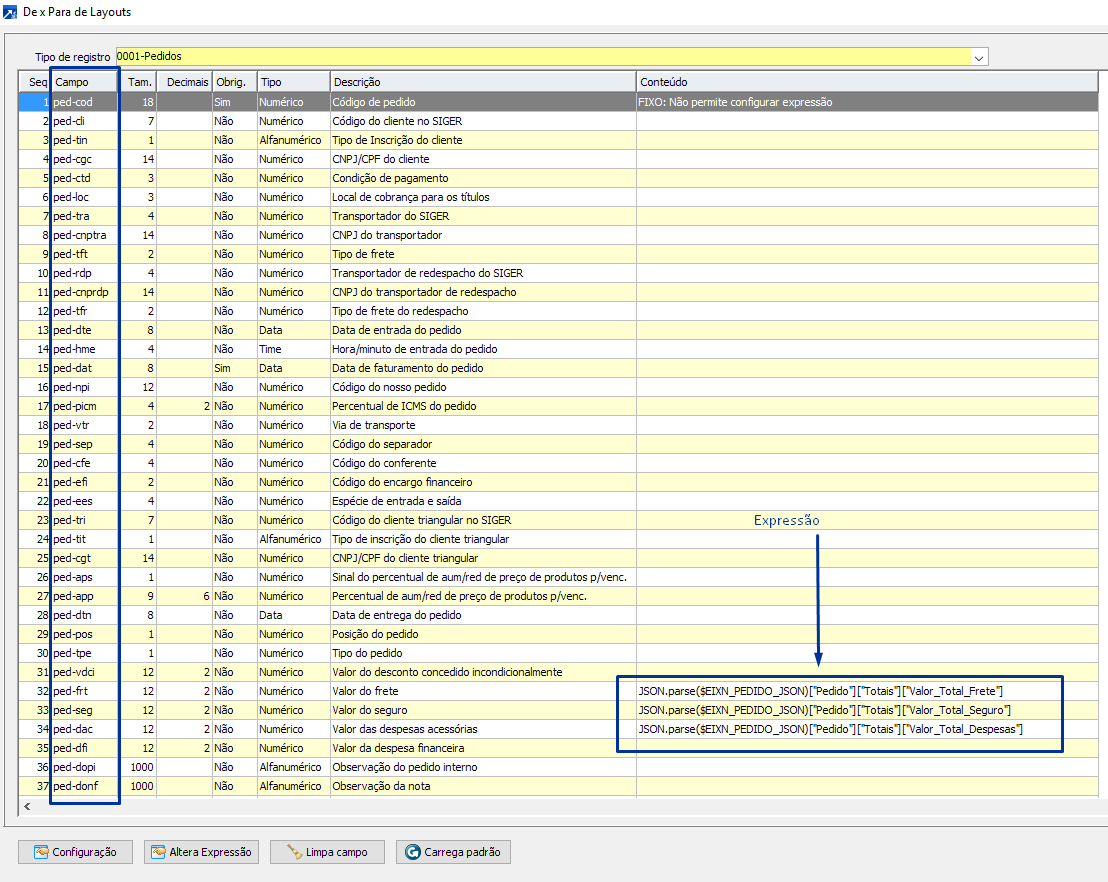Screen dimensions: 1108x882
Task: Expand the Tipo de registro dropdown arrow
Action: click(x=979, y=57)
